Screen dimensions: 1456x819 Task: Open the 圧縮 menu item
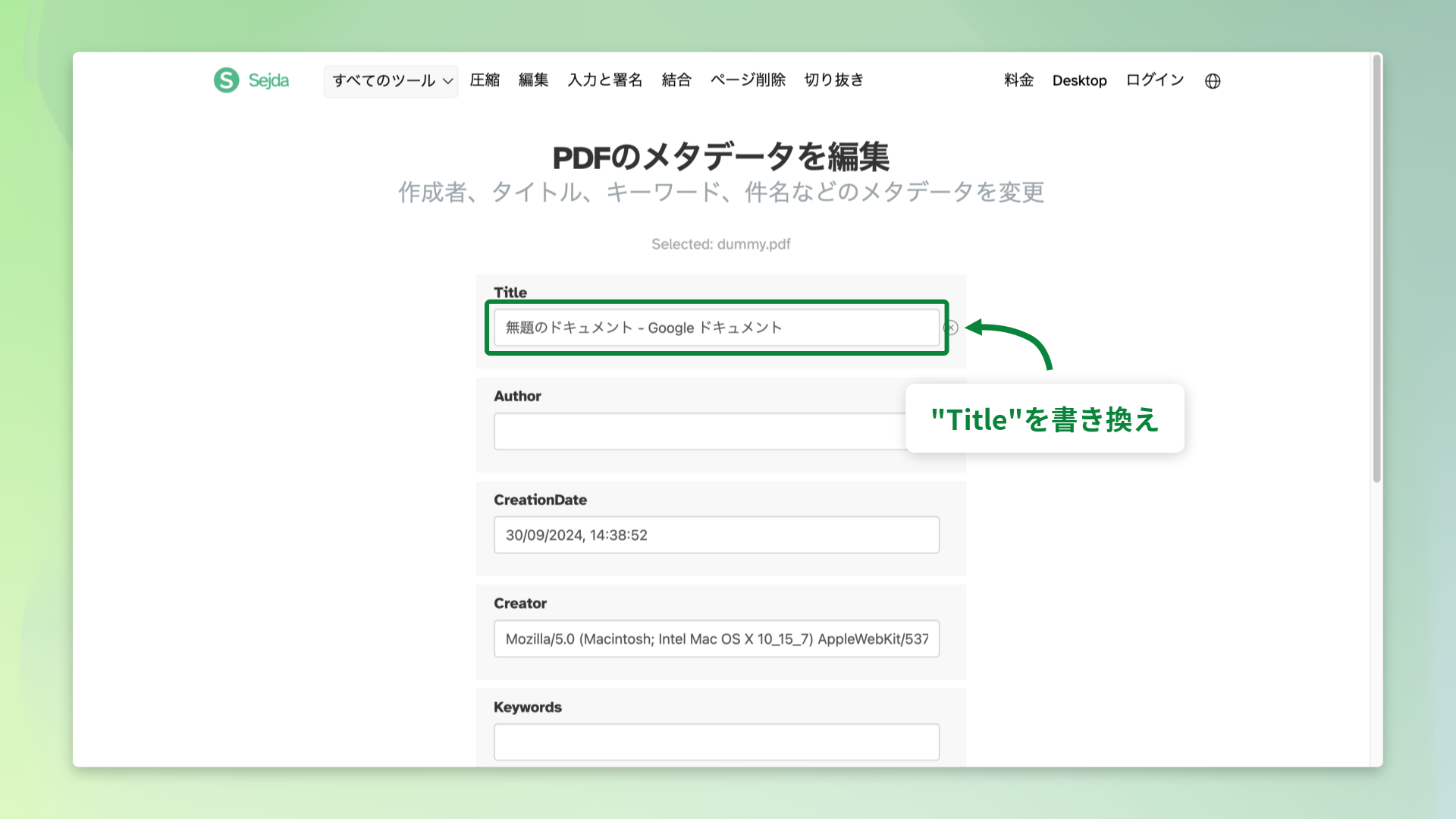click(x=485, y=80)
